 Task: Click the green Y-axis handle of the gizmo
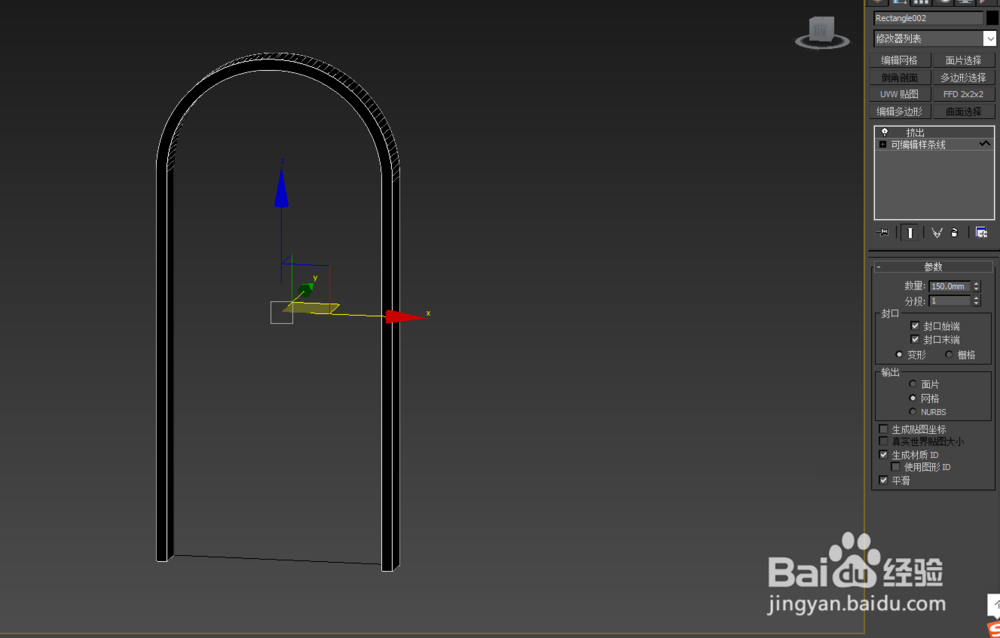point(305,291)
